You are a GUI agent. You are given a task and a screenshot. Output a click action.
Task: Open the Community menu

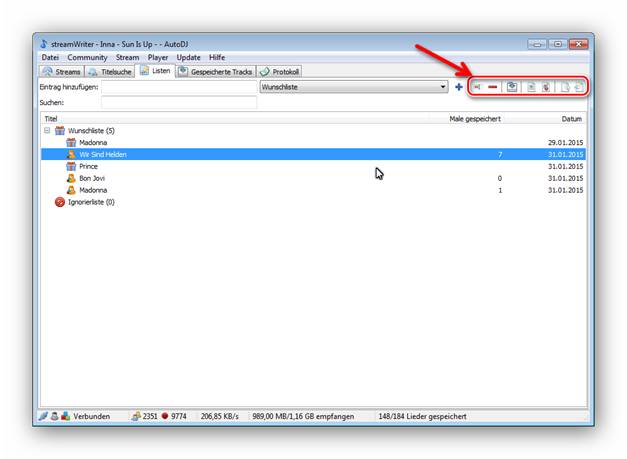[x=87, y=58]
